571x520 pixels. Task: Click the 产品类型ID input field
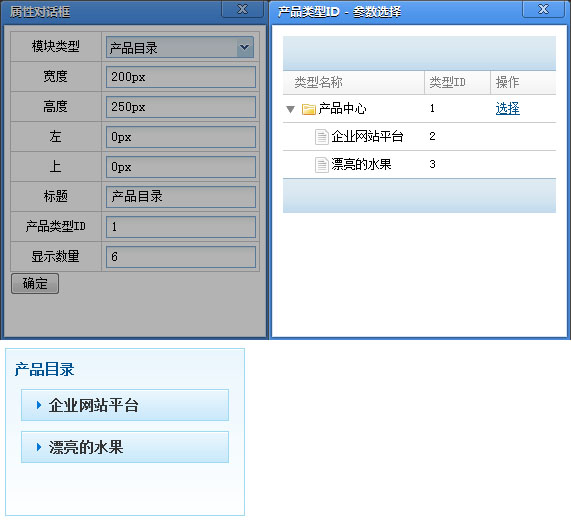click(x=181, y=226)
